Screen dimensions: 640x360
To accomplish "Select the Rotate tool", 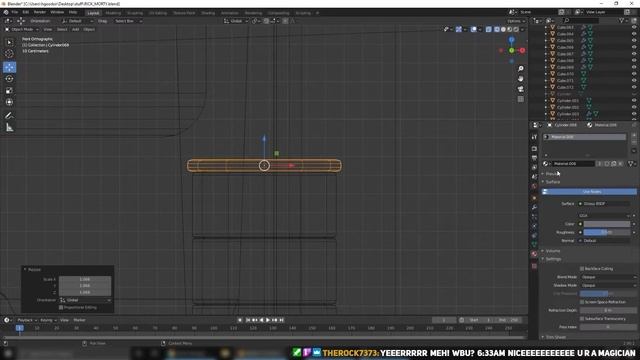I will coord(9,78).
